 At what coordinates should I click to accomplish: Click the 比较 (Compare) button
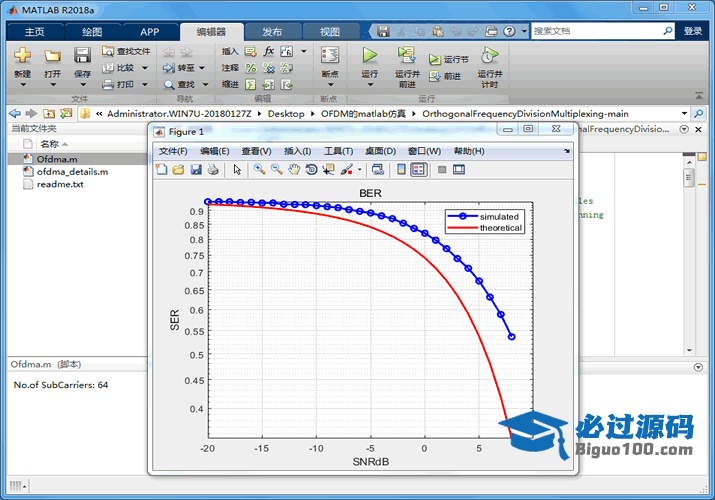(119, 68)
